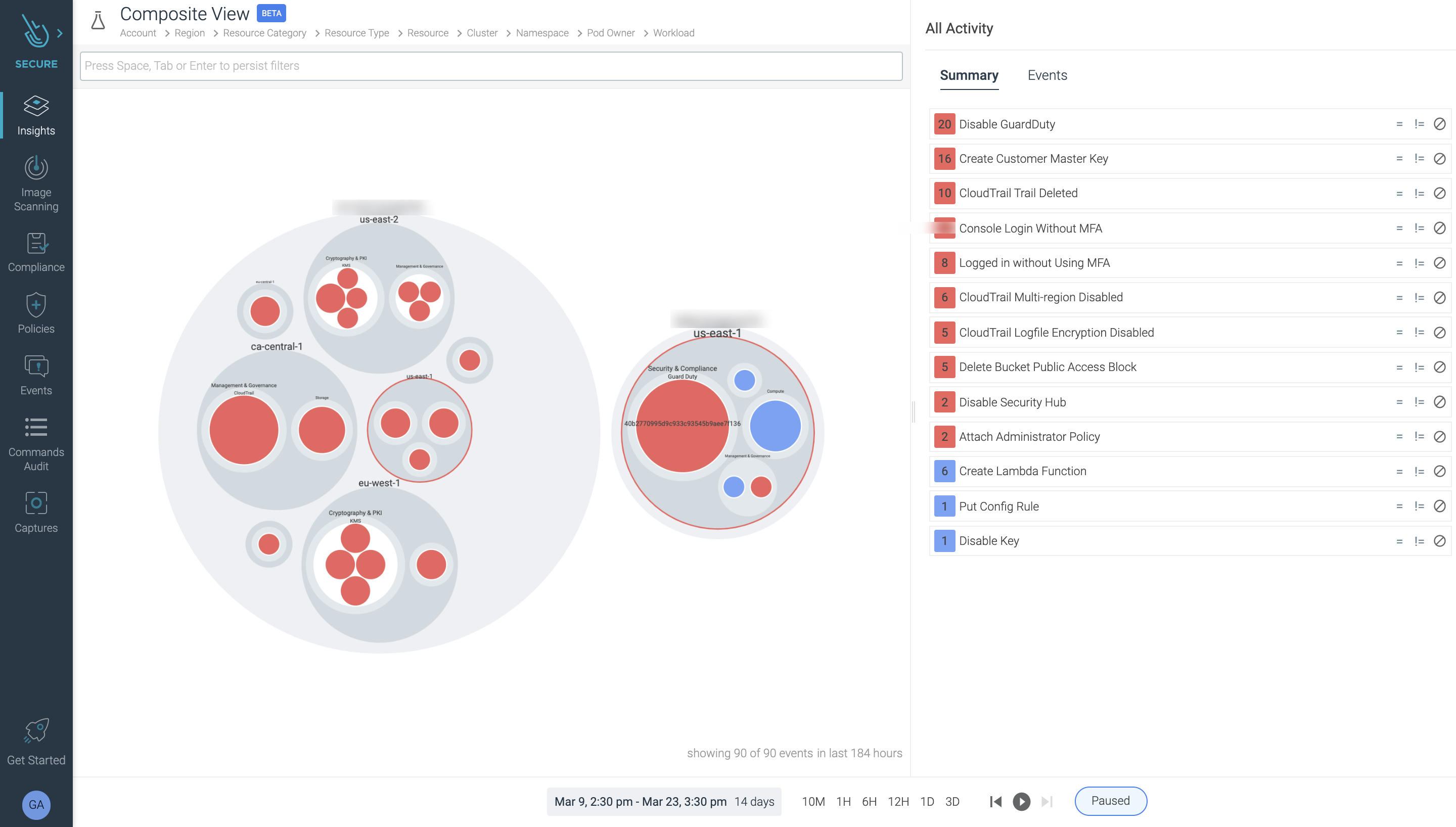Image resolution: width=1456 pixels, height=827 pixels.
Task: Open the Account breadcrumb filter
Action: pyautogui.click(x=138, y=32)
